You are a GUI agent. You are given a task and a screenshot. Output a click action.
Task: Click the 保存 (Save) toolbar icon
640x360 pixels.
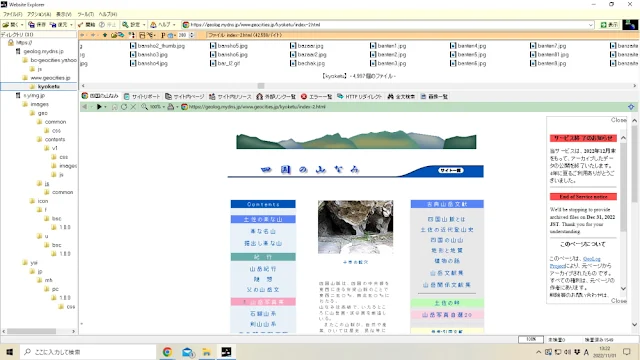(32, 25)
